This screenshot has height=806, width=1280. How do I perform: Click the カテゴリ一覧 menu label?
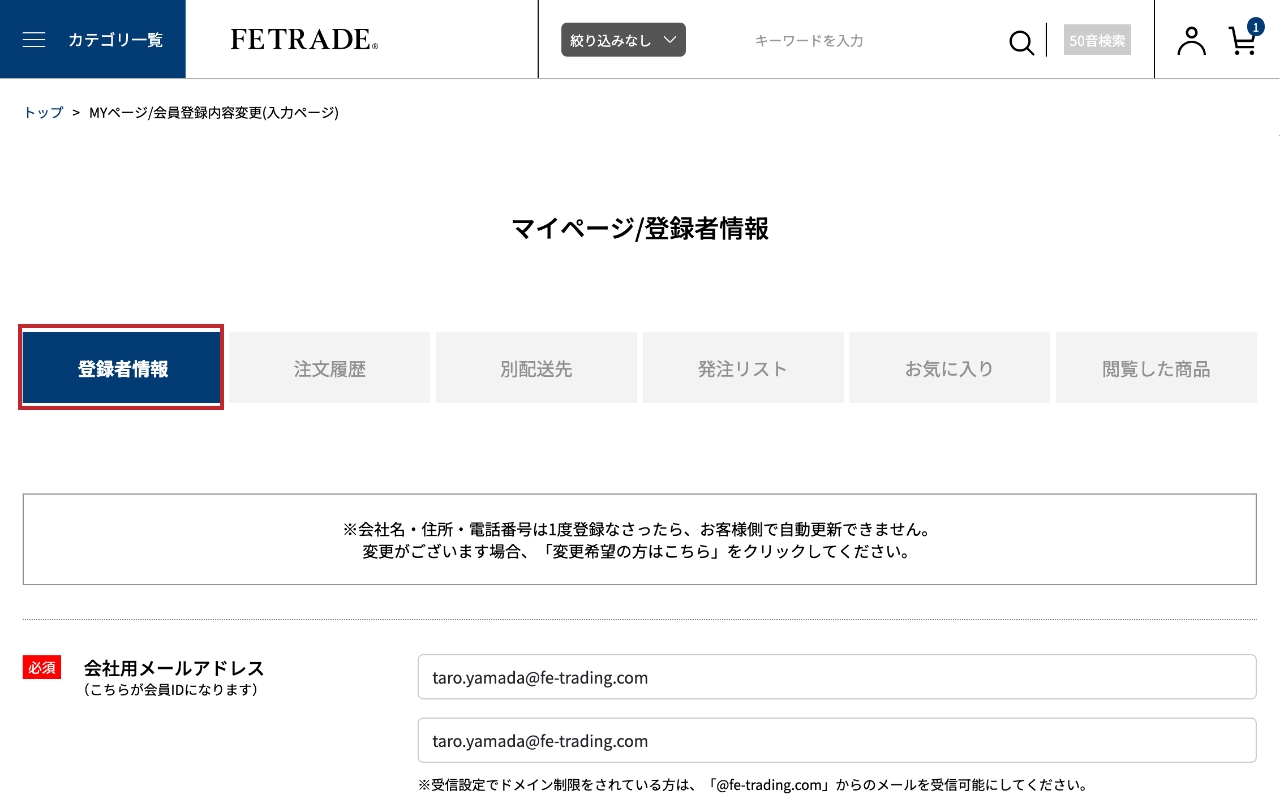tap(115, 40)
